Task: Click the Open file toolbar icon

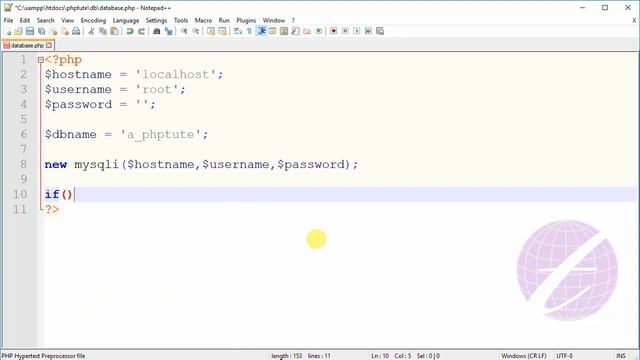Action: point(18,31)
